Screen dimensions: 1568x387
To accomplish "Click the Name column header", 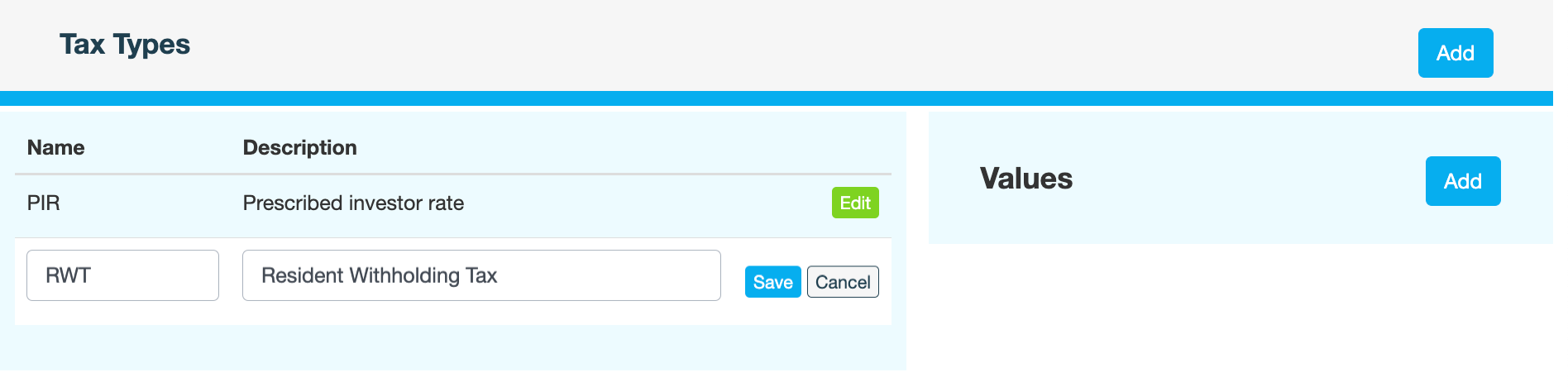I will click(55, 147).
